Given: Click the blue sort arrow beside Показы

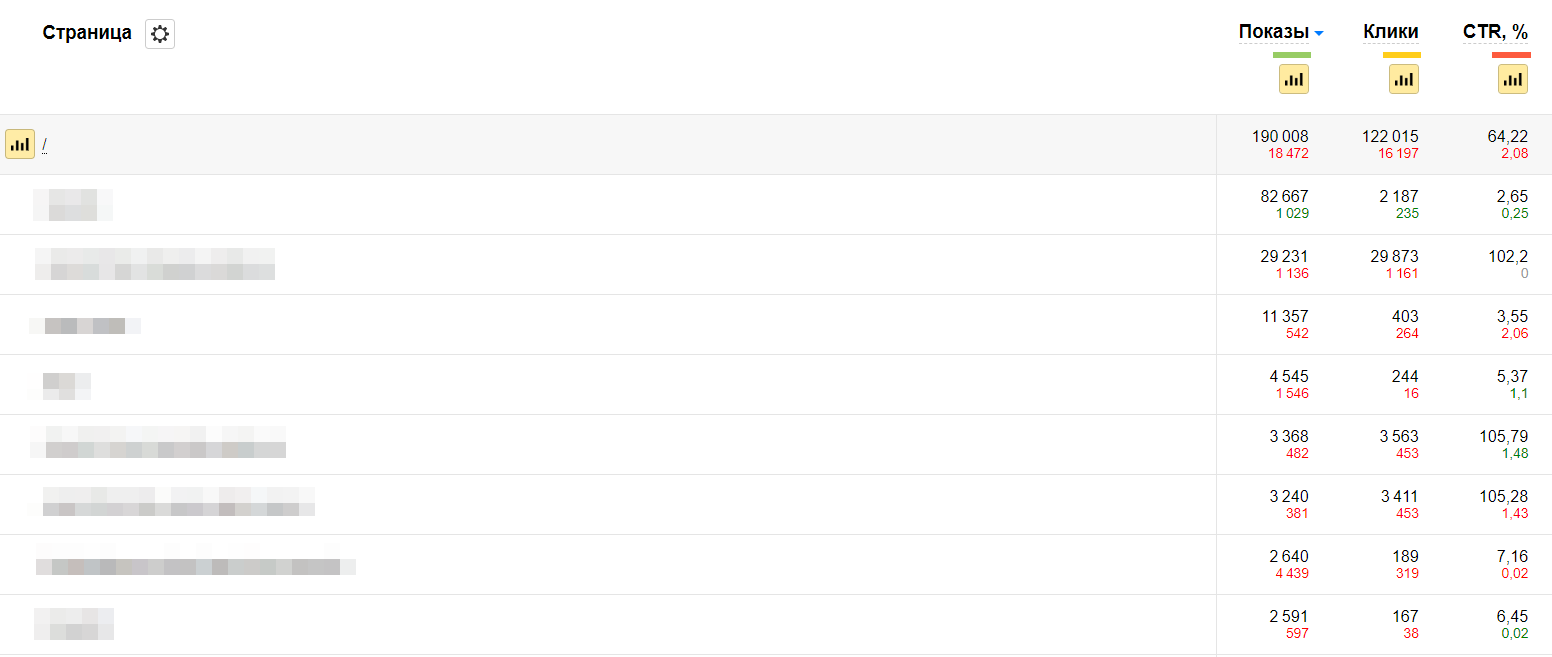Looking at the screenshot, I should [x=1319, y=34].
